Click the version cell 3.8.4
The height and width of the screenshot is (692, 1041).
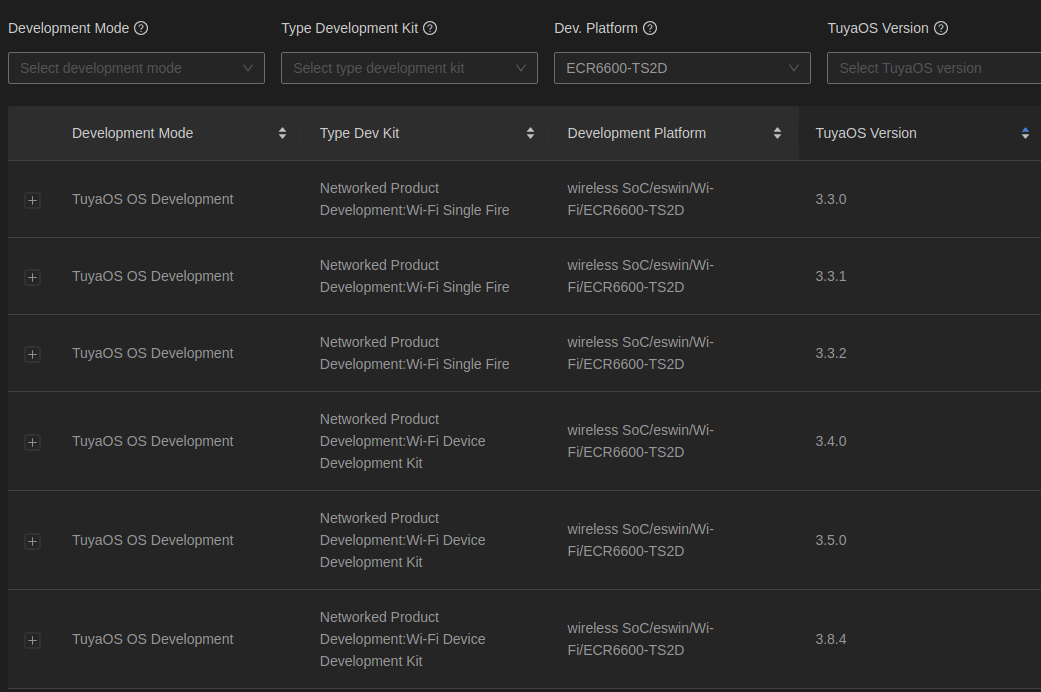pos(831,639)
